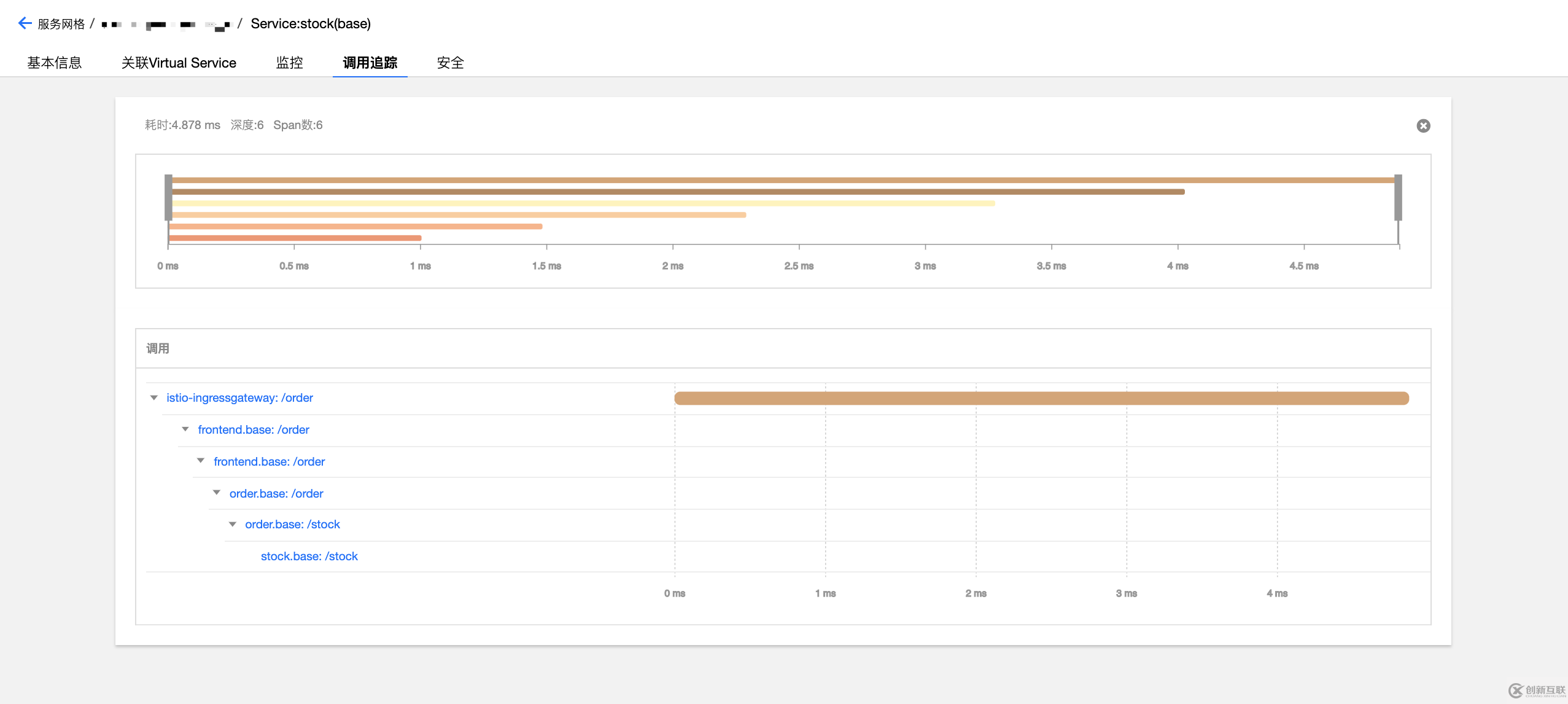Click the back arrow next to 服务网格
The width and height of the screenshot is (1568, 704).
25,23
